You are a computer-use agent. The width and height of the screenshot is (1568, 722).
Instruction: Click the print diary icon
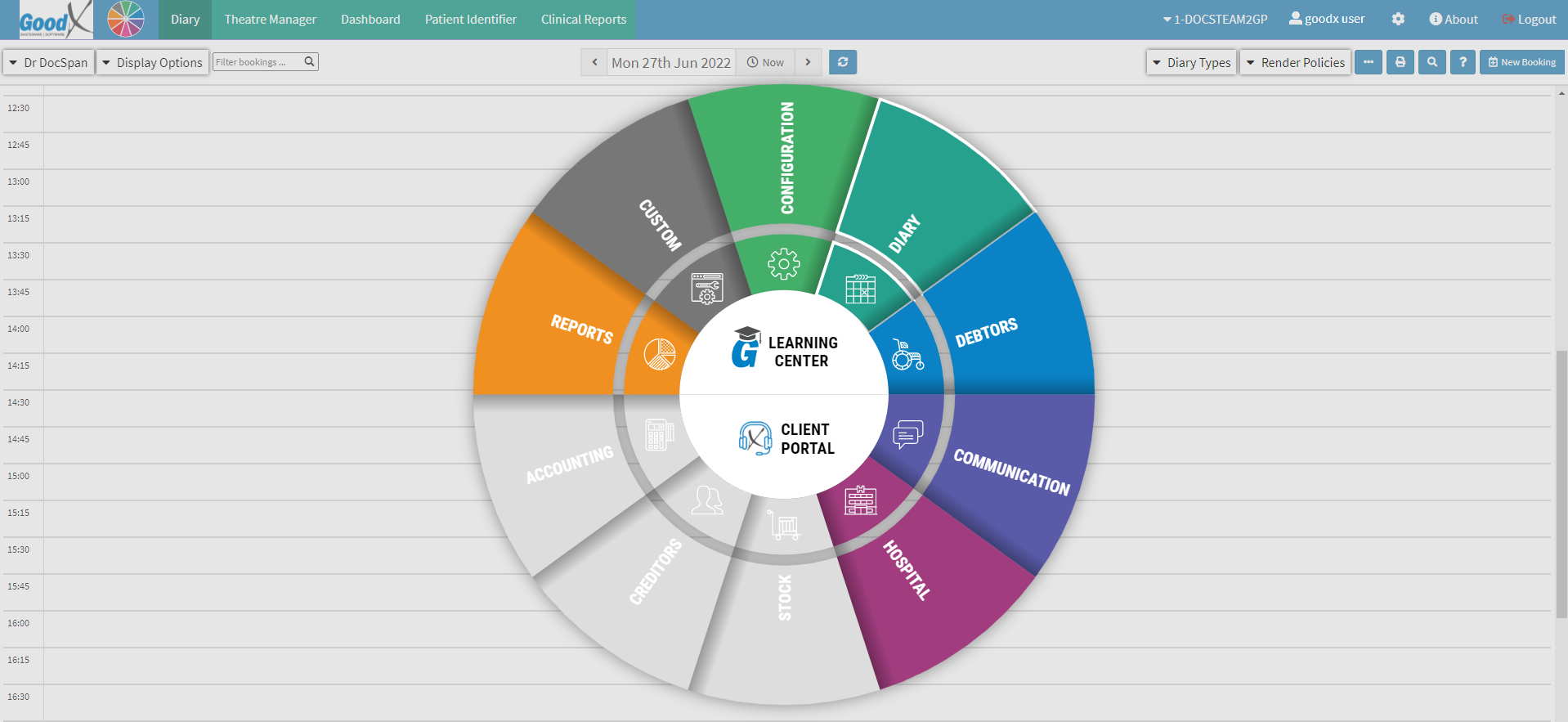coord(1400,62)
